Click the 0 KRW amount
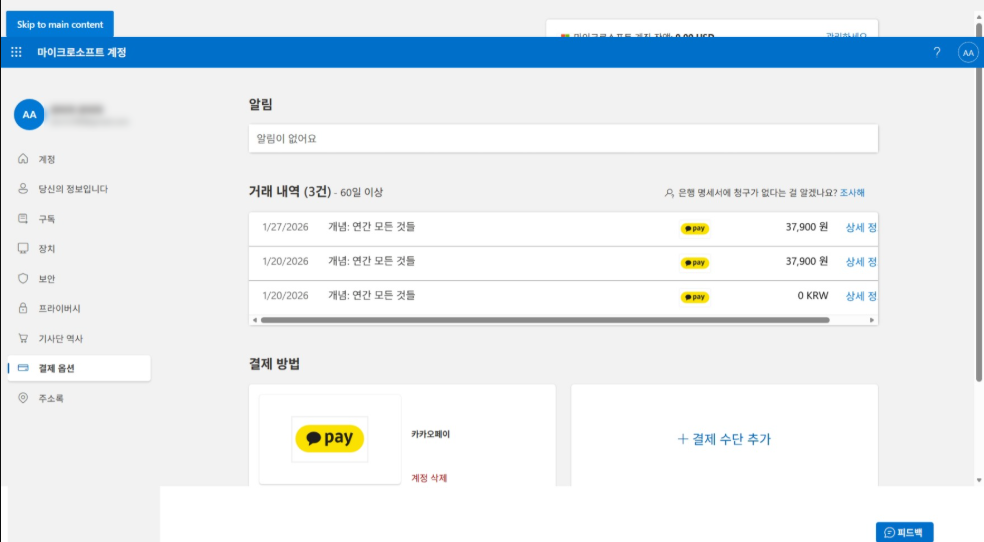The image size is (984, 542). [813, 295]
